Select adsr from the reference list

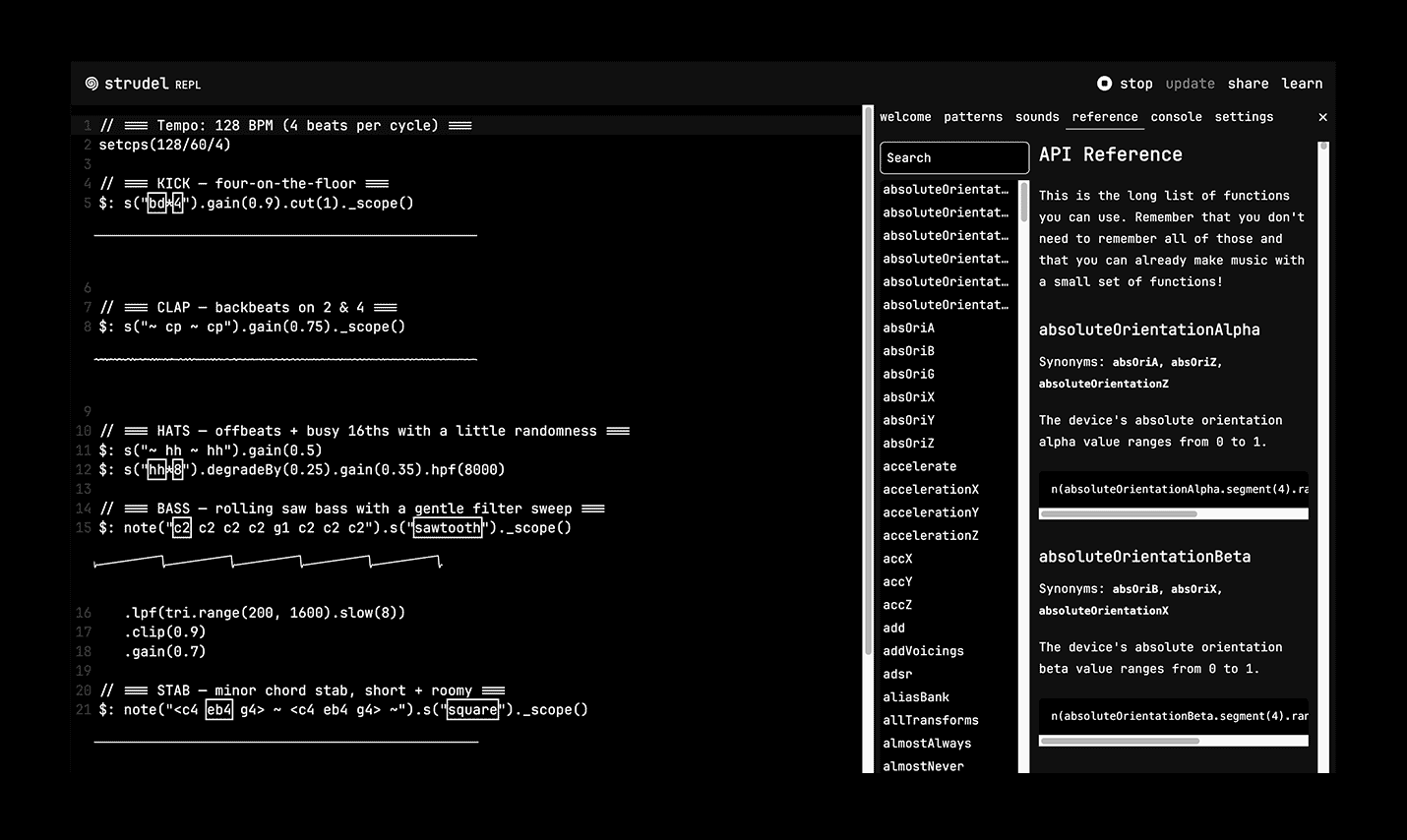(897, 674)
